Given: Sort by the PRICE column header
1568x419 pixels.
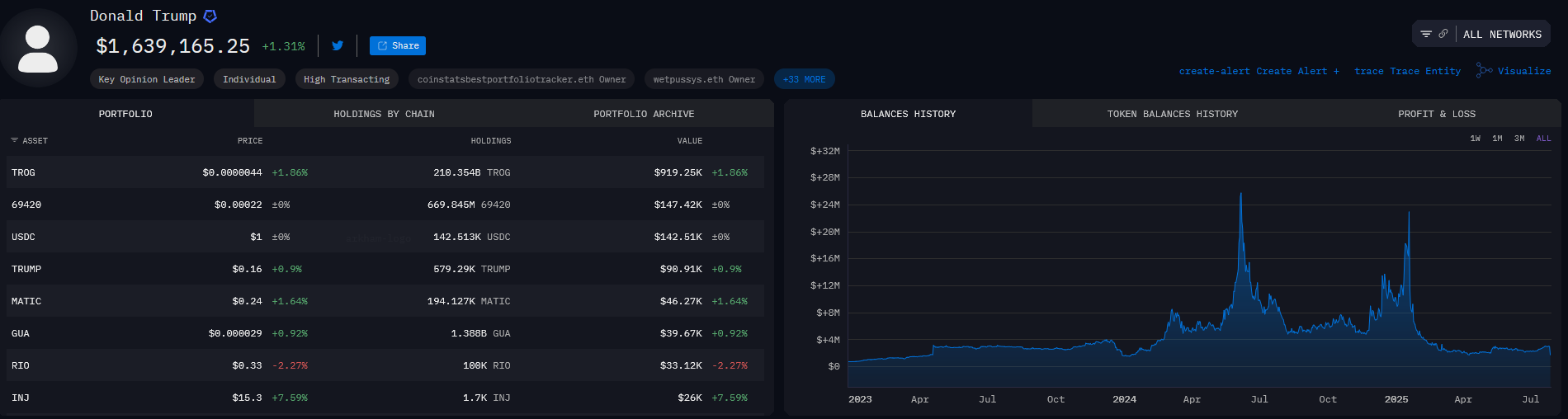Looking at the screenshot, I should click(x=250, y=141).
